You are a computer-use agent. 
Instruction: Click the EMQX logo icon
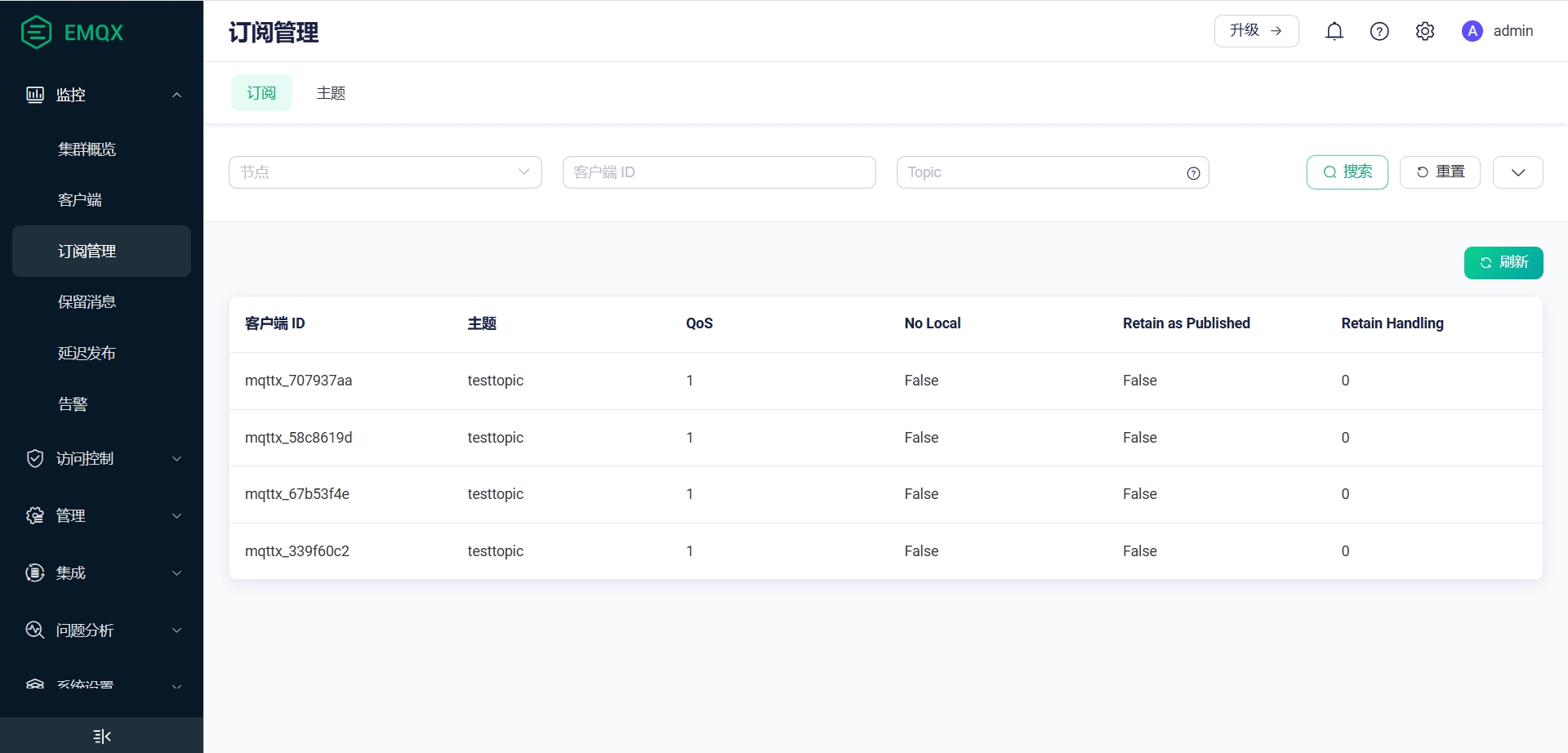[x=36, y=33]
